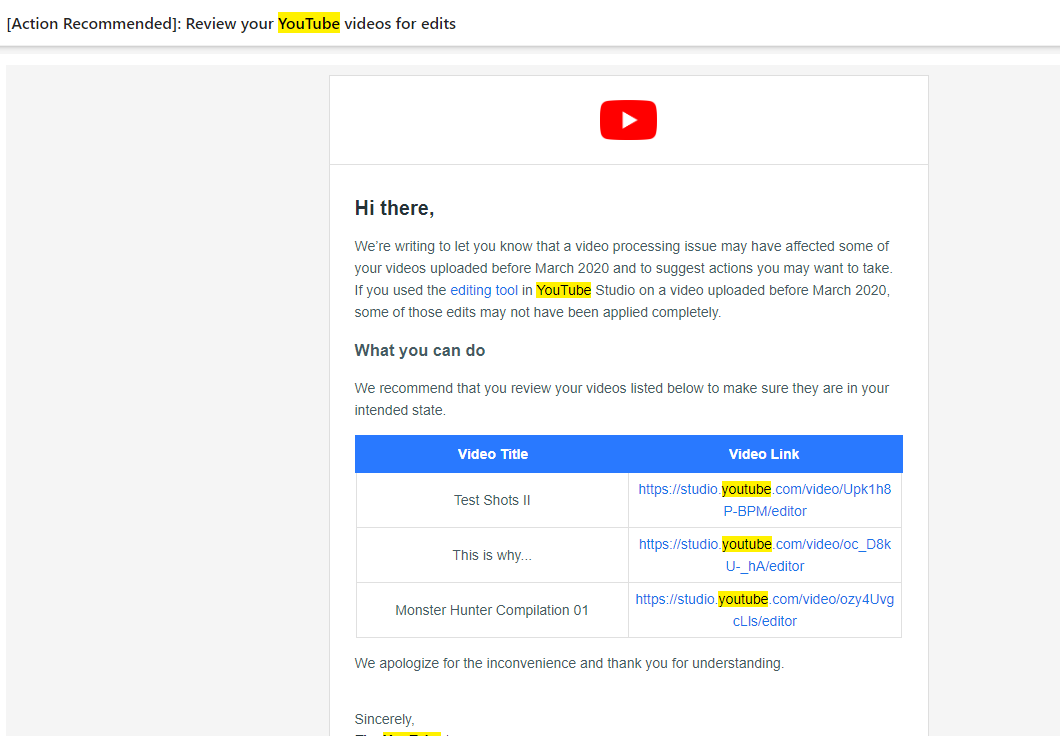
Task: Click the highlighted YouTube word in the subject
Action: point(309,24)
